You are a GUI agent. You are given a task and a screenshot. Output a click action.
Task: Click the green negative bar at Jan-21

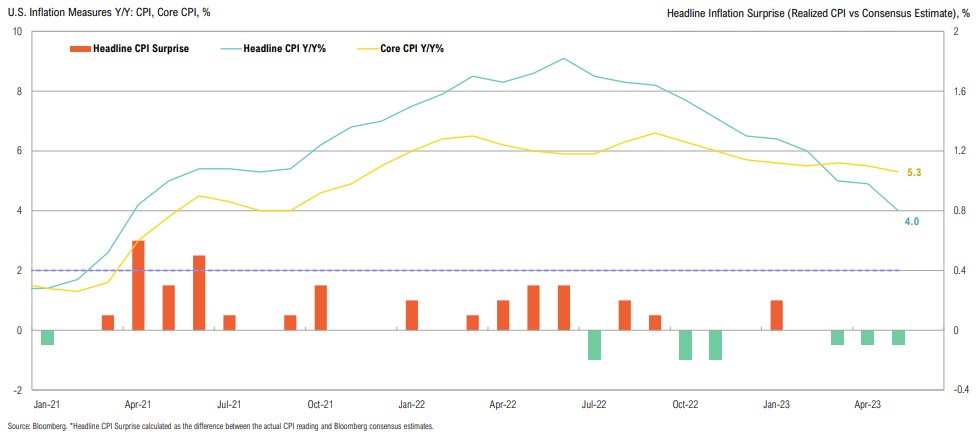pyautogui.click(x=47, y=337)
